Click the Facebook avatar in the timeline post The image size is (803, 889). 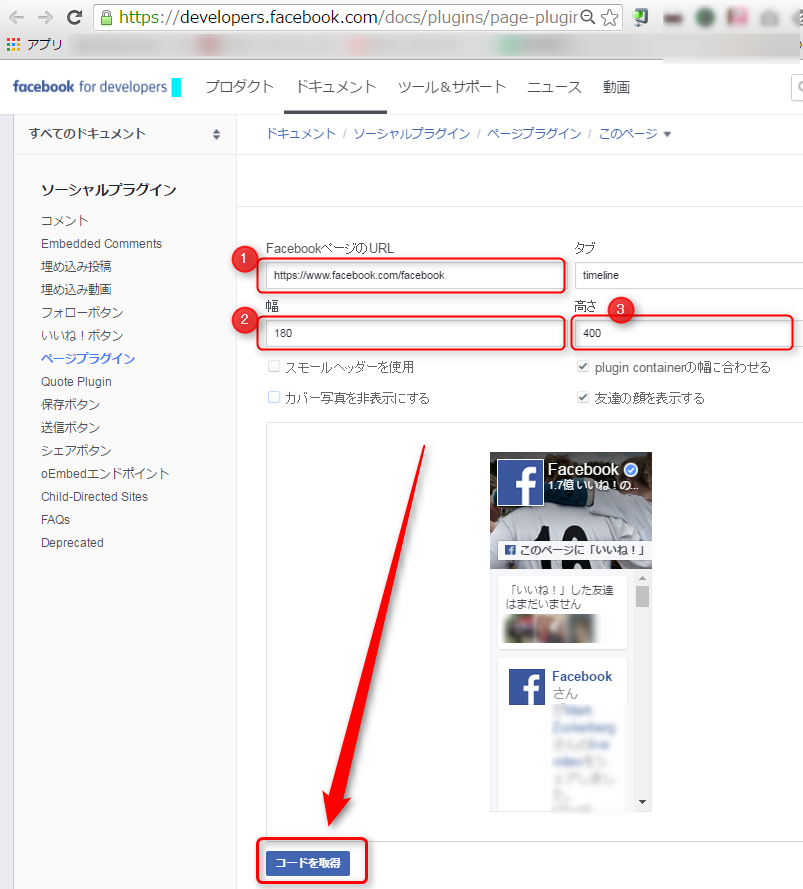click(x=527, y=687)
